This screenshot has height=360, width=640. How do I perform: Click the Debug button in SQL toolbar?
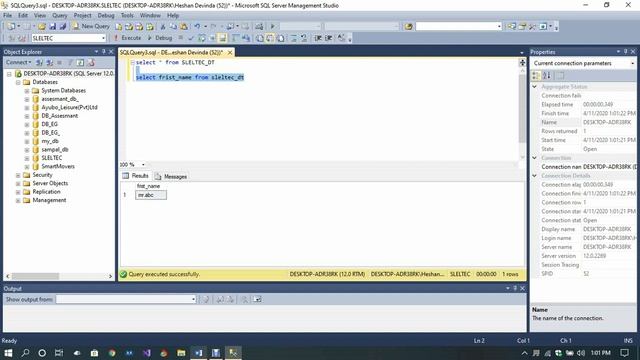coord(160,38)
